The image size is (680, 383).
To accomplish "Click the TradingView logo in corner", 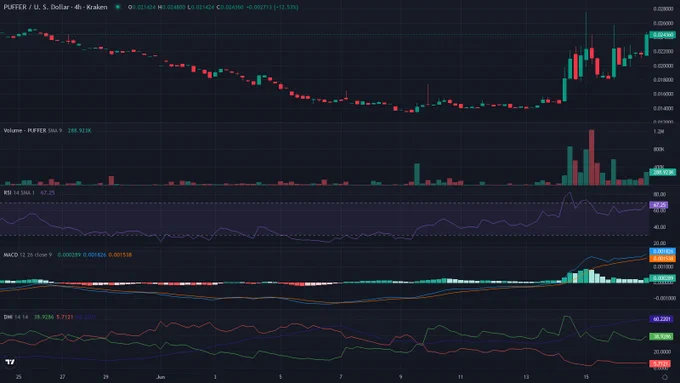I will [x=10, y=362].
